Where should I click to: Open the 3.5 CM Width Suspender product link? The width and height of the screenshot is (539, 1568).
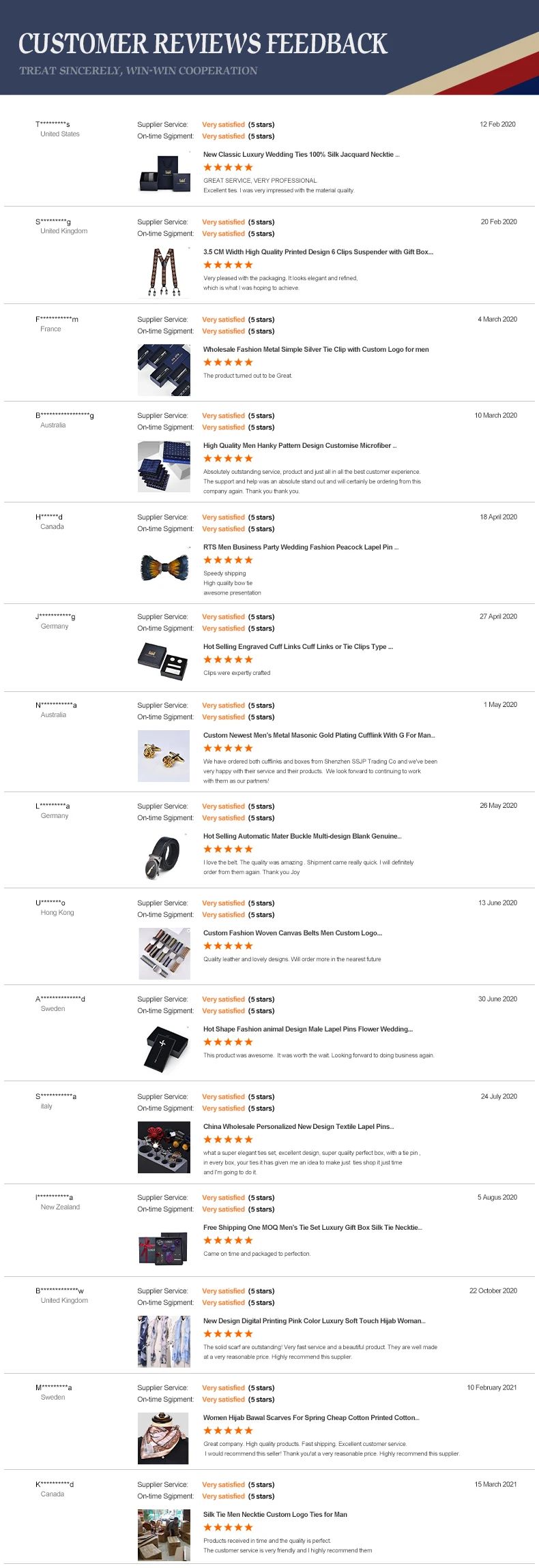(x=318, y=252)
